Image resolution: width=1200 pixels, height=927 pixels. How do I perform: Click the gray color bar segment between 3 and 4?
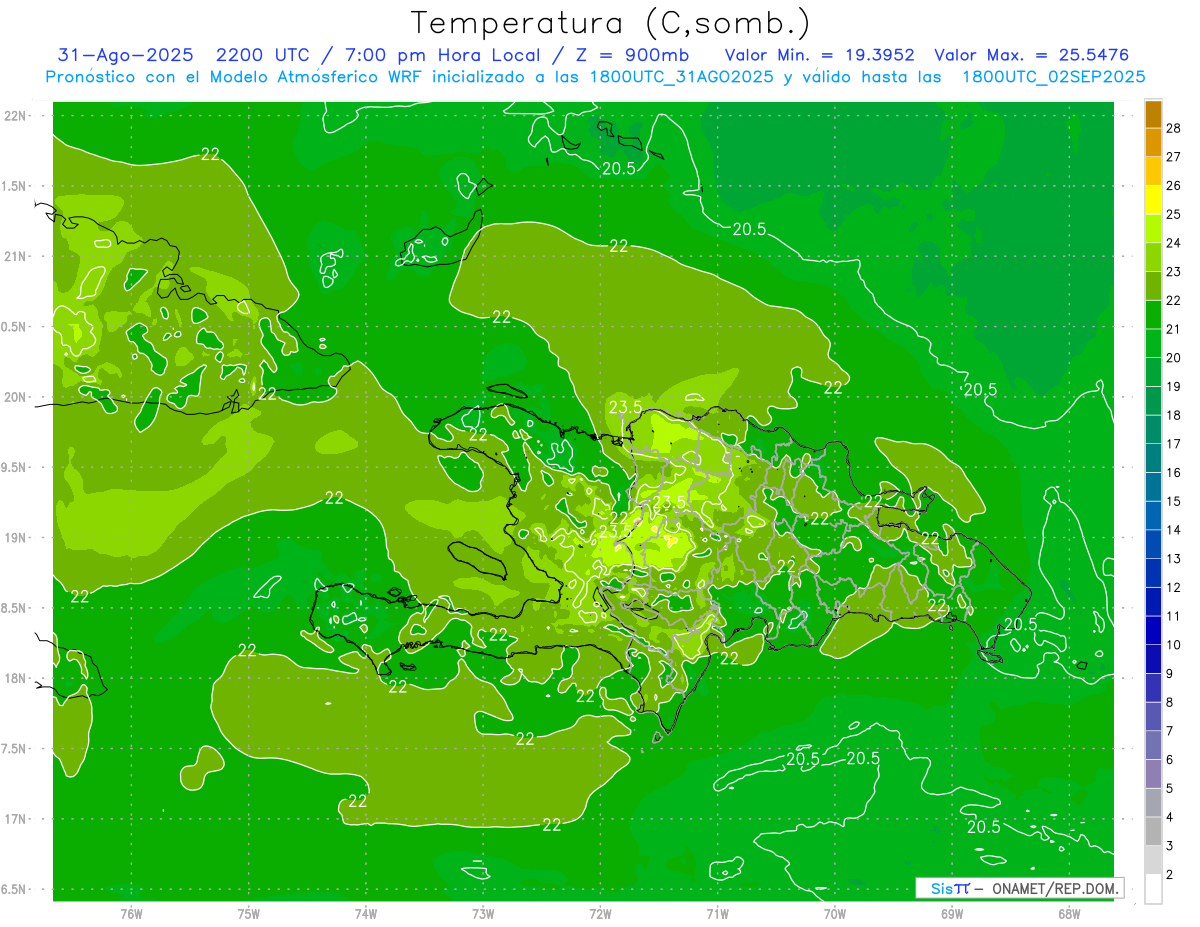click(1154, 831)
